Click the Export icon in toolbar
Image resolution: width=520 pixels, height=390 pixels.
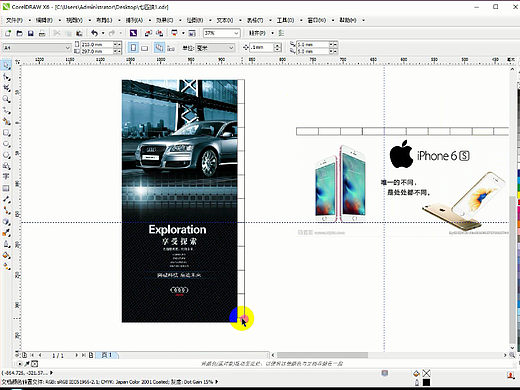160,33
